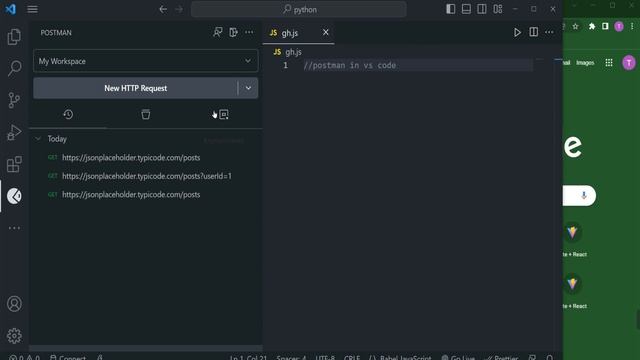The height and width of the screenshot is (360, 640).
Task: Toggle secondary side bar layout icon
Action: (x=482, y=9)
